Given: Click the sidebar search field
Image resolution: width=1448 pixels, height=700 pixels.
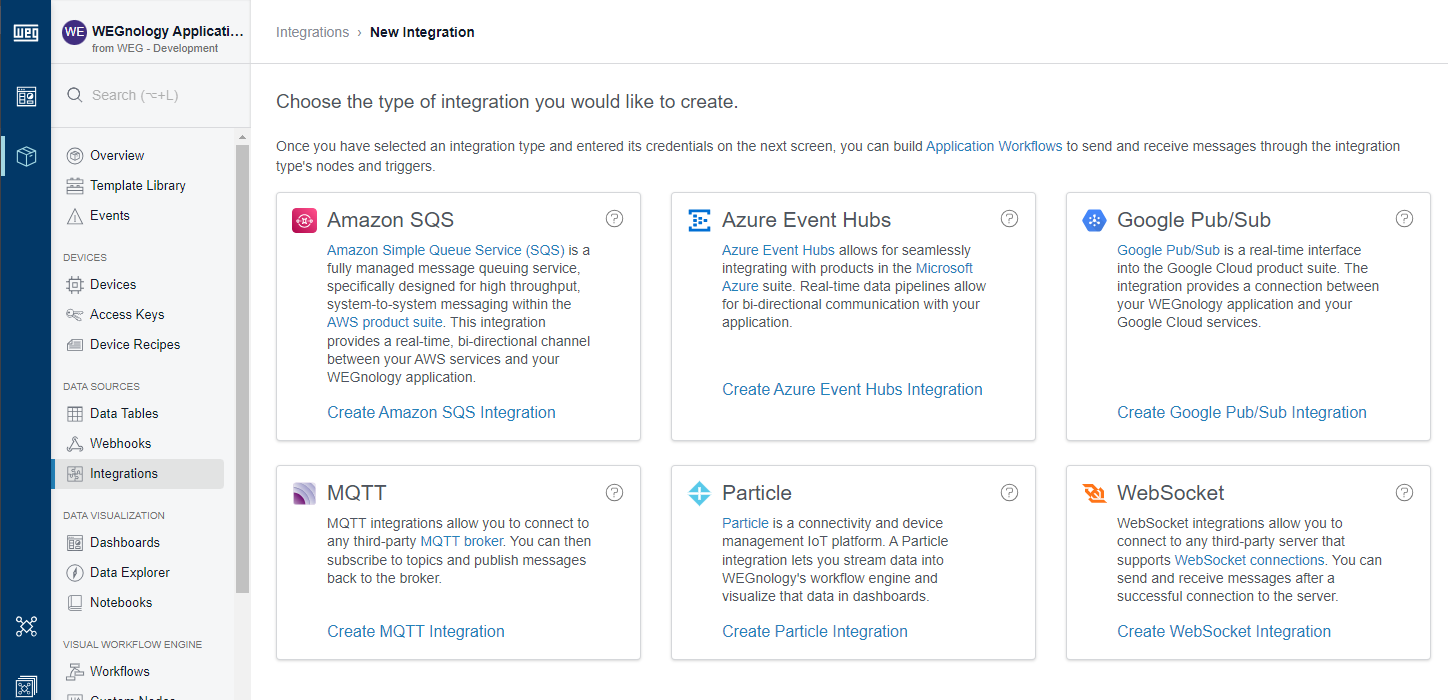Looking at the screenshot, I should click(x=151, y=95).
